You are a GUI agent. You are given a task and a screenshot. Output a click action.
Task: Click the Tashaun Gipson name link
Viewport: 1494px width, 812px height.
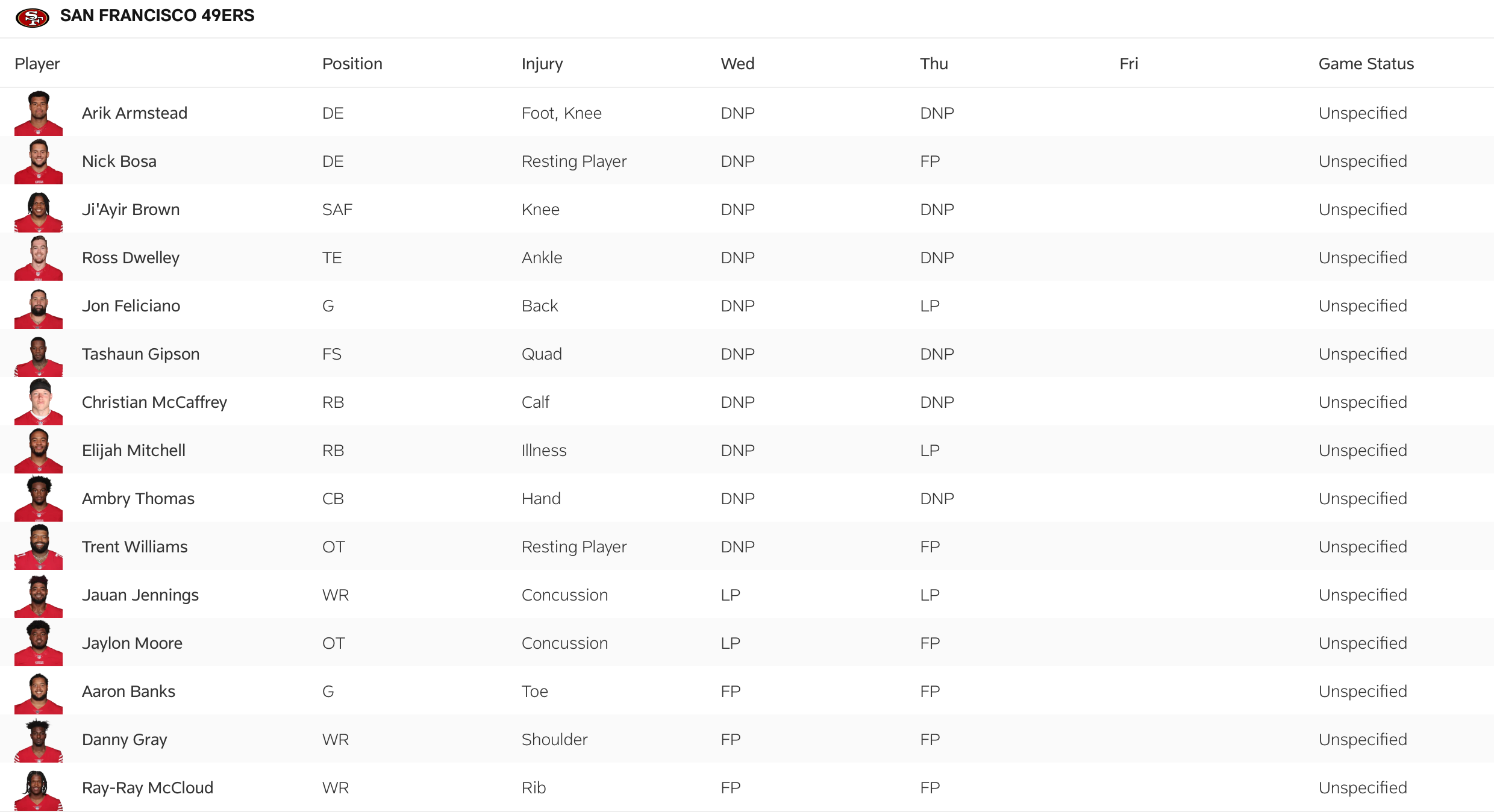point(140,354)
